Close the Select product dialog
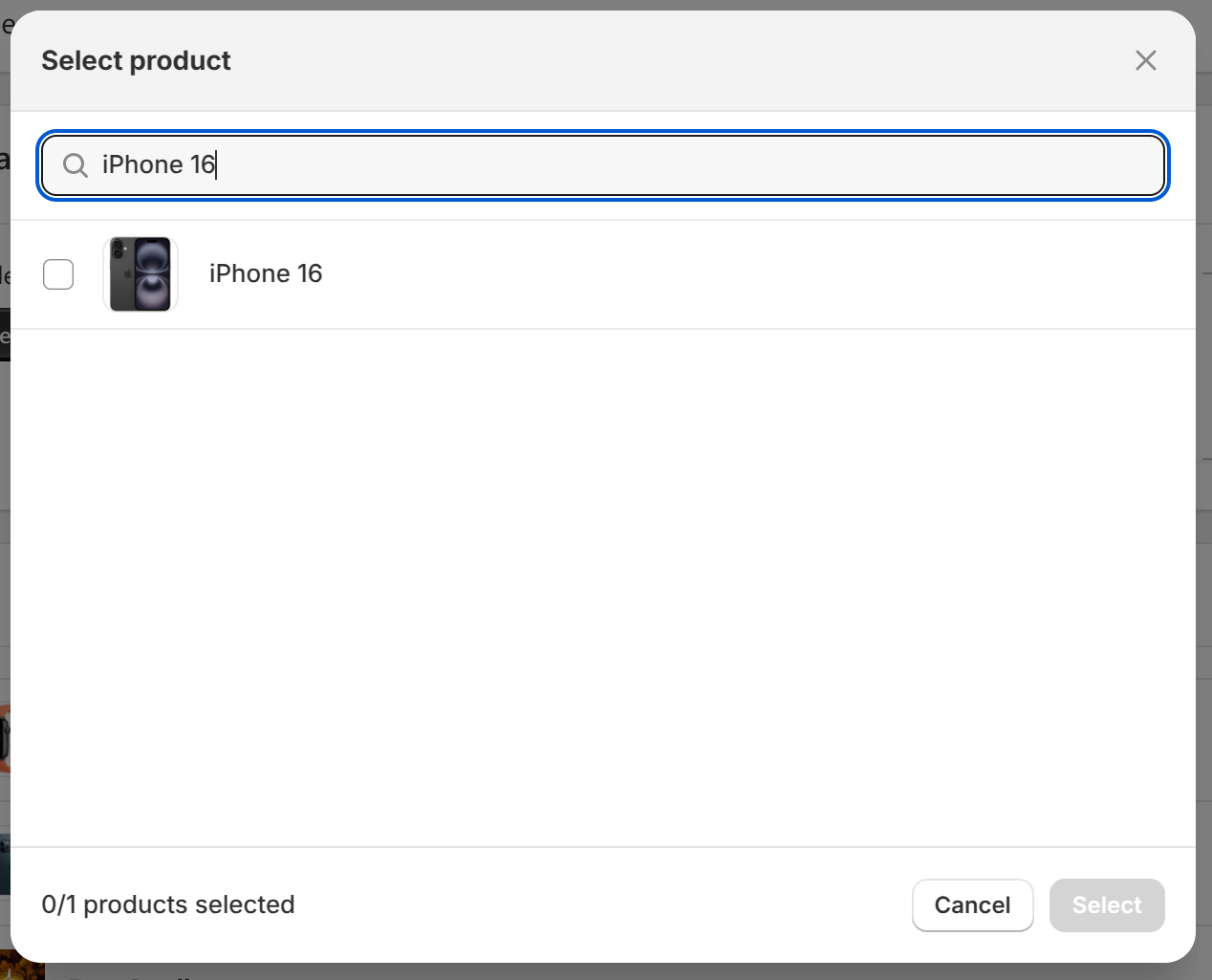 (1146, 60)
